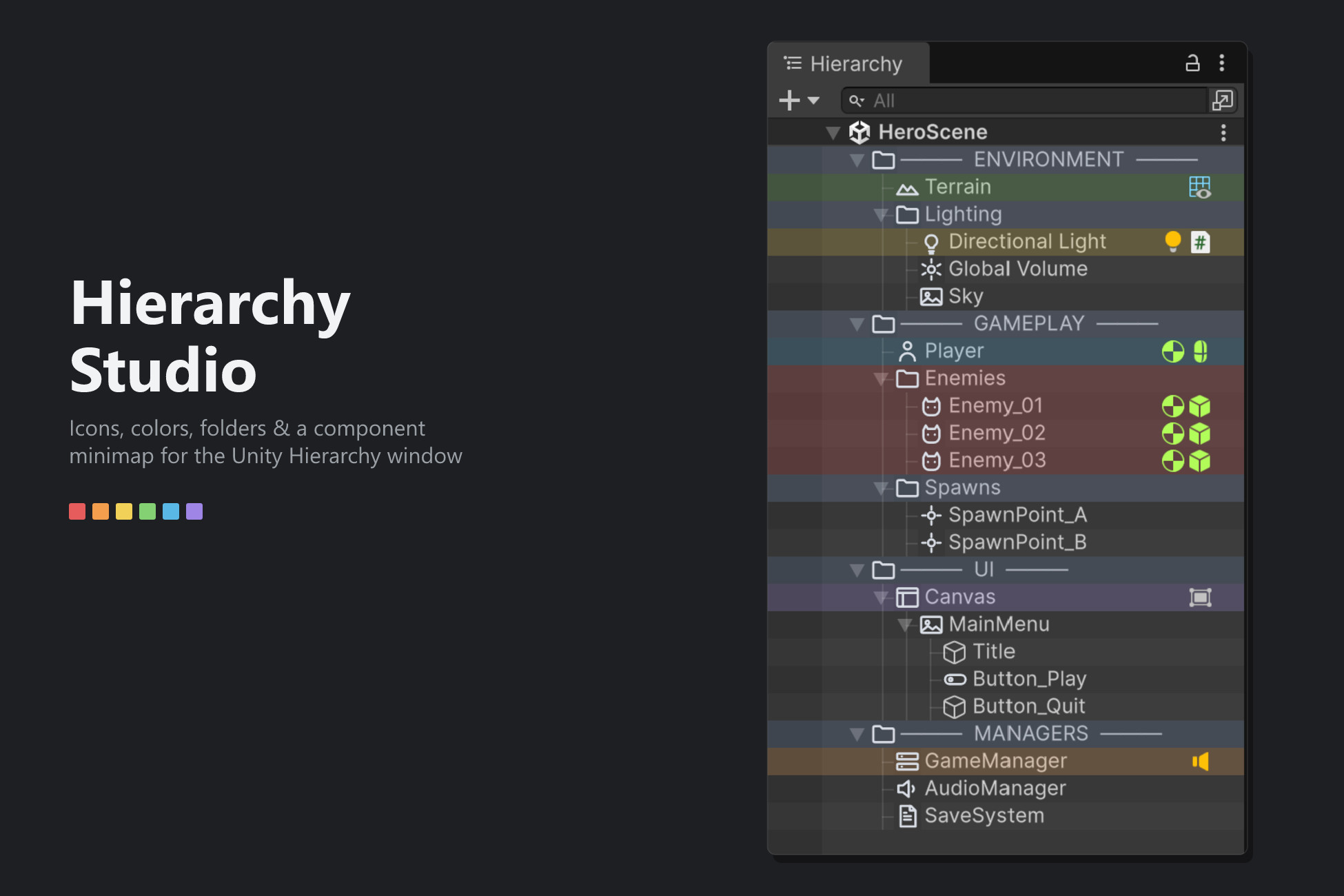The height and width of the screenshot is (896, 1344).
Task: Select the Enemy_02 object
Action: click(1006, 434)
